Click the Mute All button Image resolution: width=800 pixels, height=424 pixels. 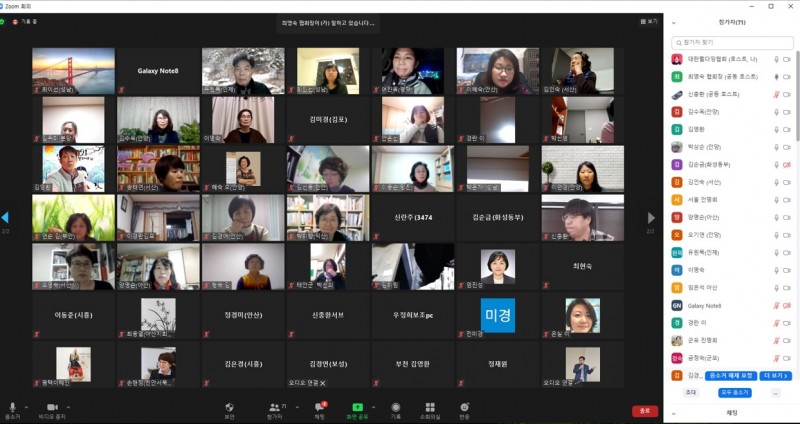click(733, 392)
